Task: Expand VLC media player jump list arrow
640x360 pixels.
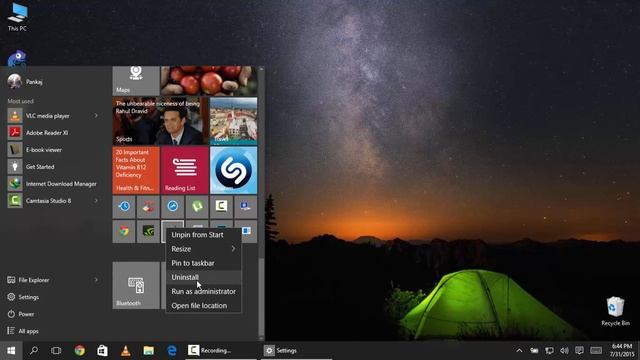Action: [x=96, y=116]
